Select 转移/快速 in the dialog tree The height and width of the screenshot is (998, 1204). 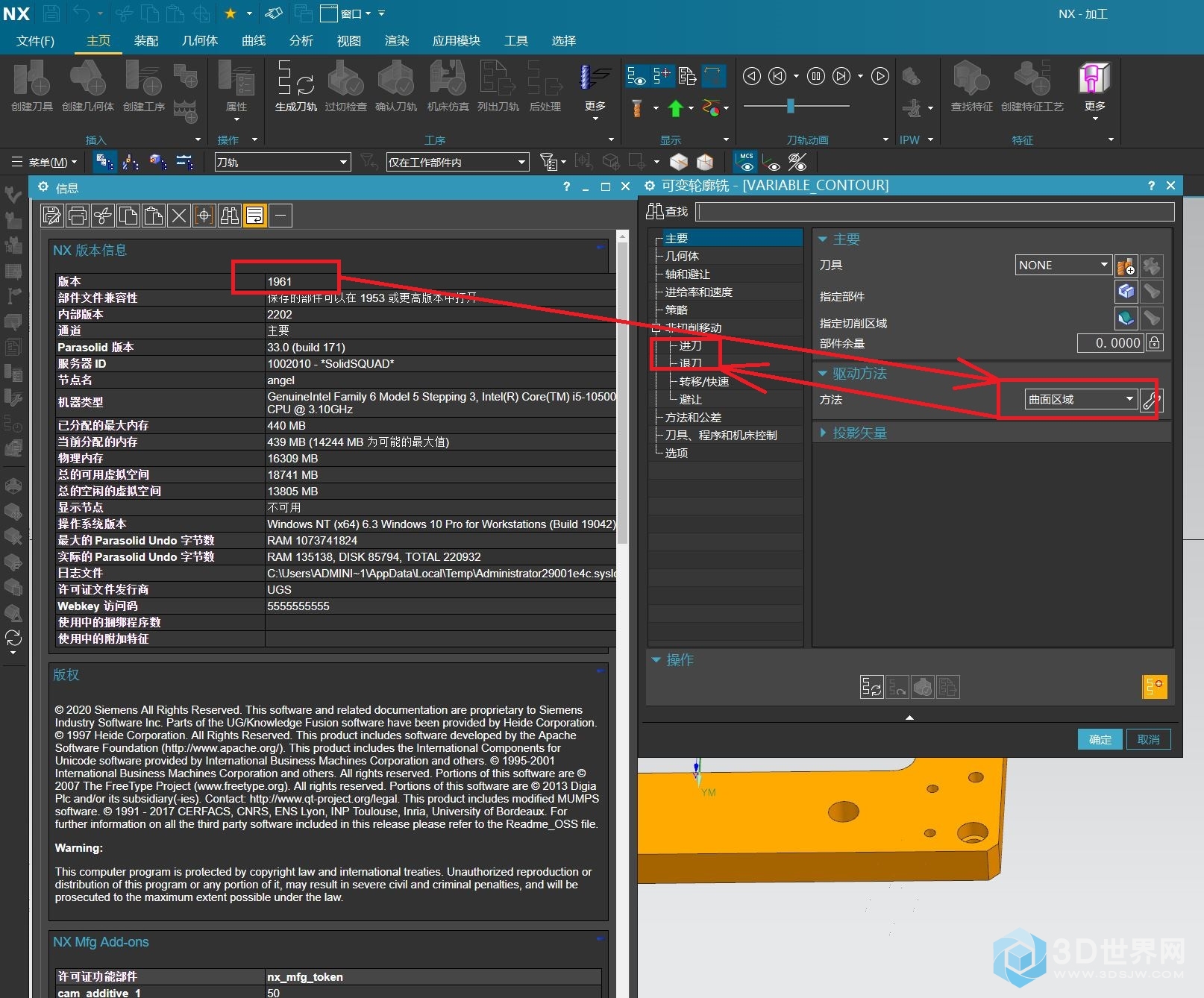point(704,381)
